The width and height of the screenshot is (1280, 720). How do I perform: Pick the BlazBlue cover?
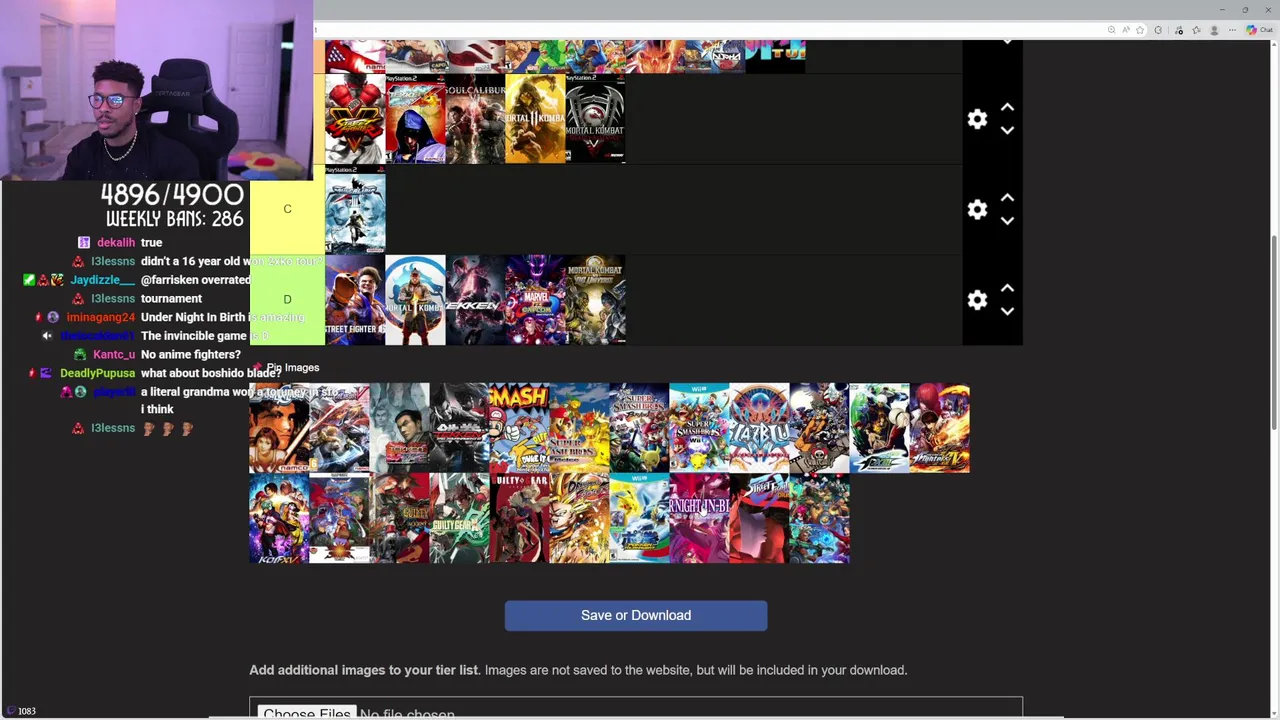(759, 428)
